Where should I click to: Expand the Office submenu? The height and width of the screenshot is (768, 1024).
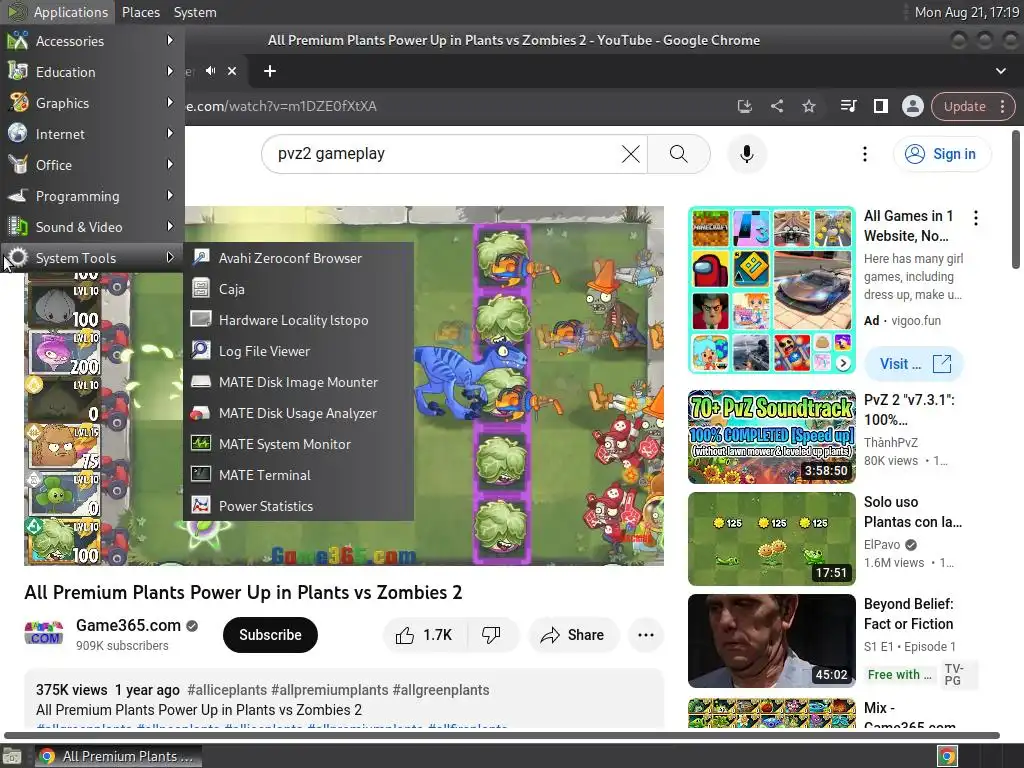92,165
